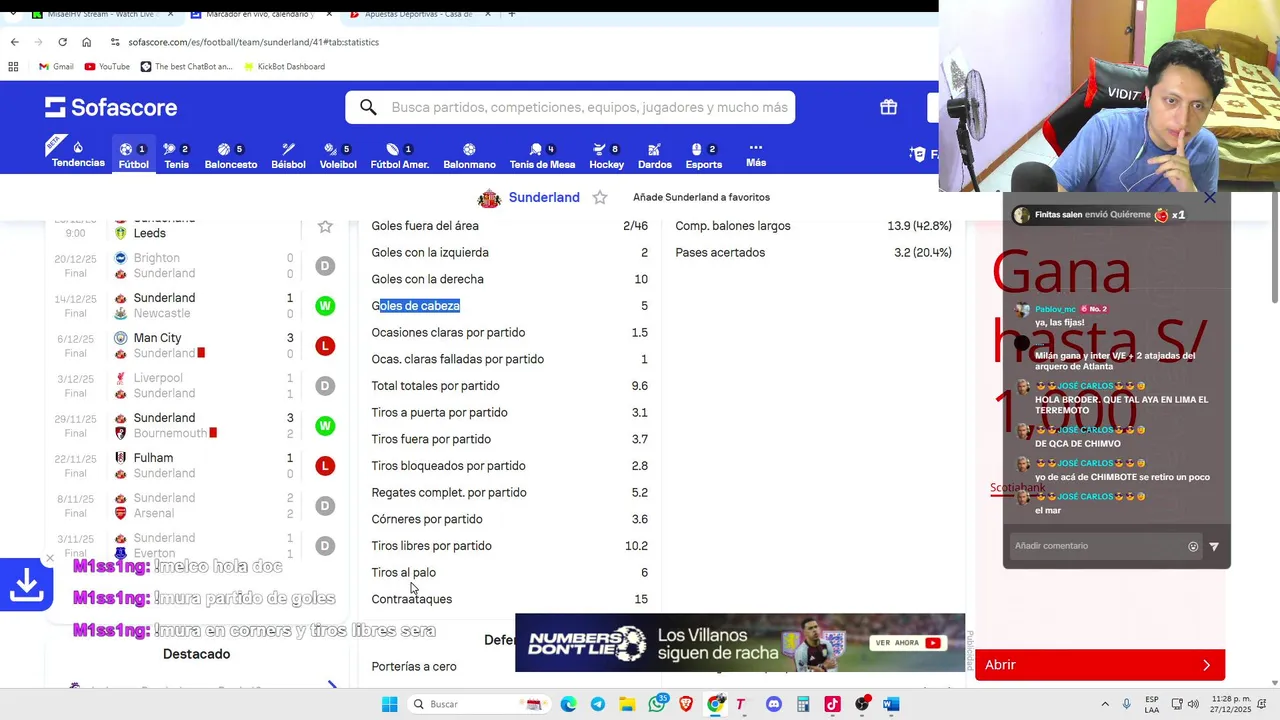Click the search magnifier icon
Screen dimensions: 1280x720
[x=368, y=107]
